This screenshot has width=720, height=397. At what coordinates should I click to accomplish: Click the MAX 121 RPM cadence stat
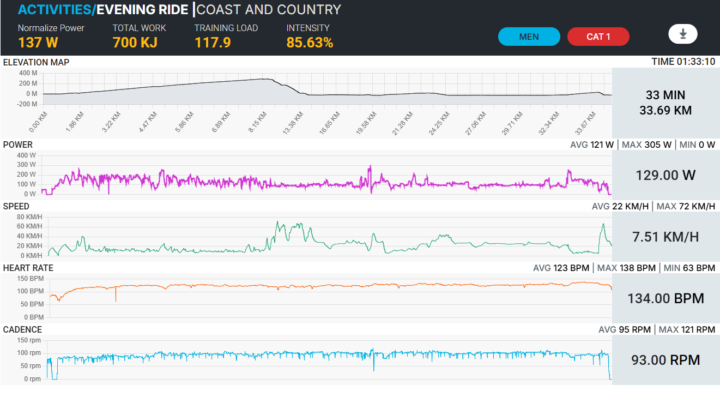pos(687,330)
